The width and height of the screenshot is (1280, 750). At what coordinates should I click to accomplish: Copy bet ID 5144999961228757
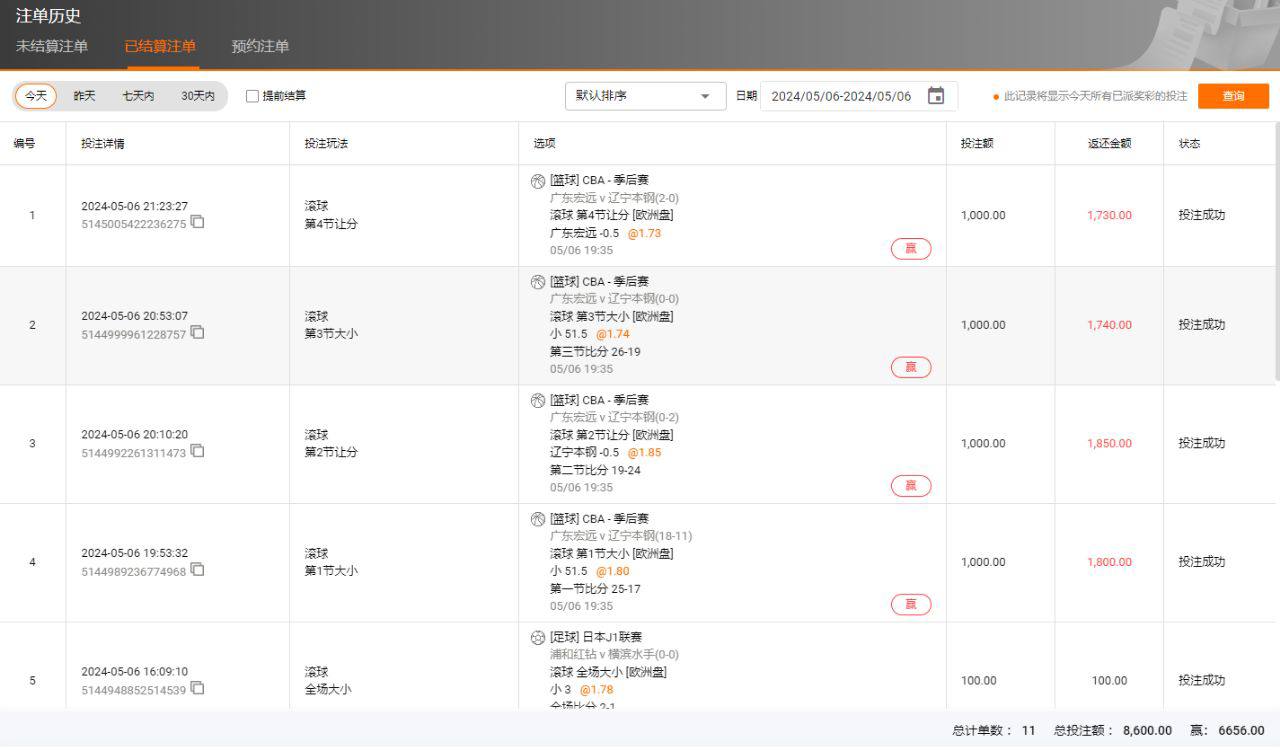198,333
